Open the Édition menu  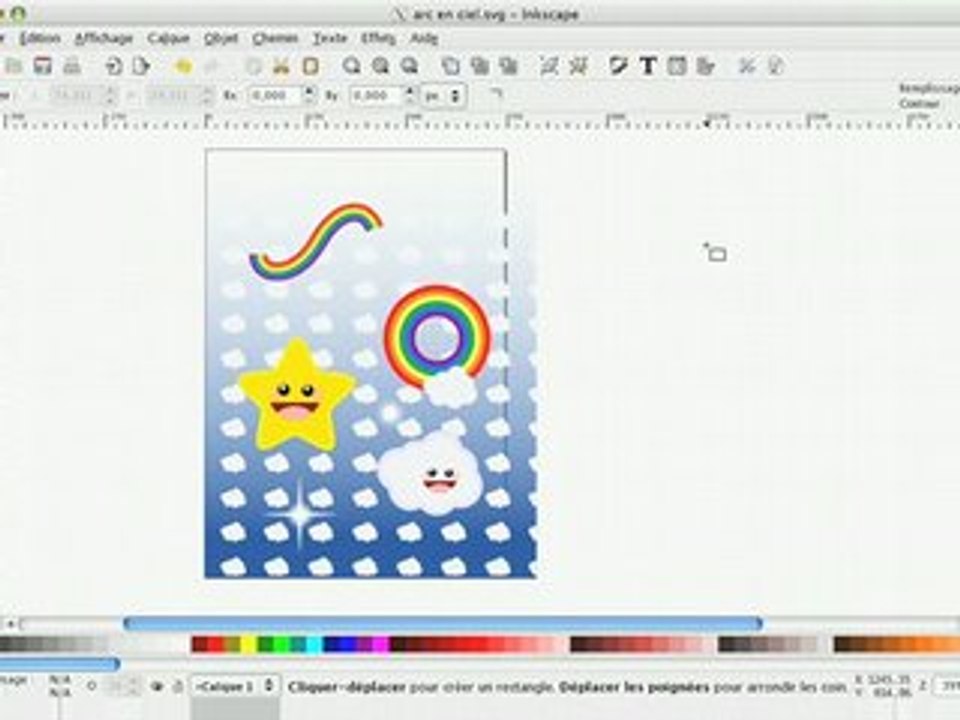(x=40, y=38)
